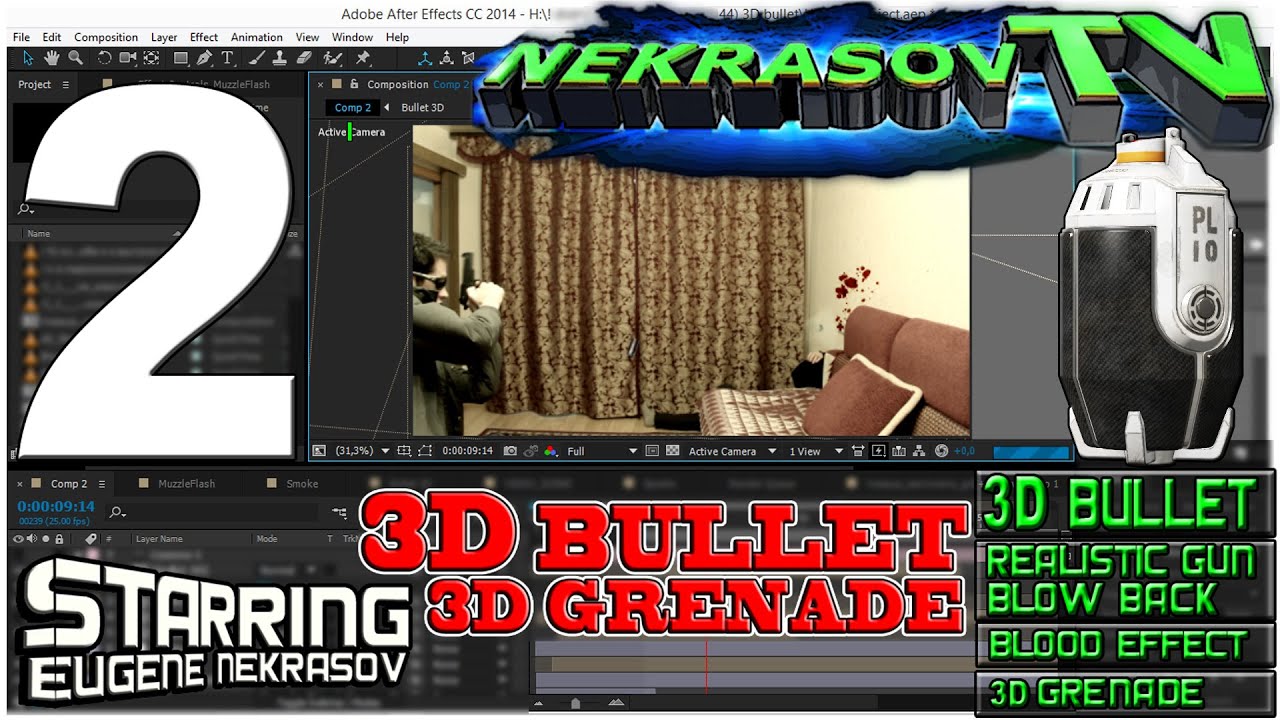
Task: Switch to the Smoke timeline tab
Action: coord(302,484)
